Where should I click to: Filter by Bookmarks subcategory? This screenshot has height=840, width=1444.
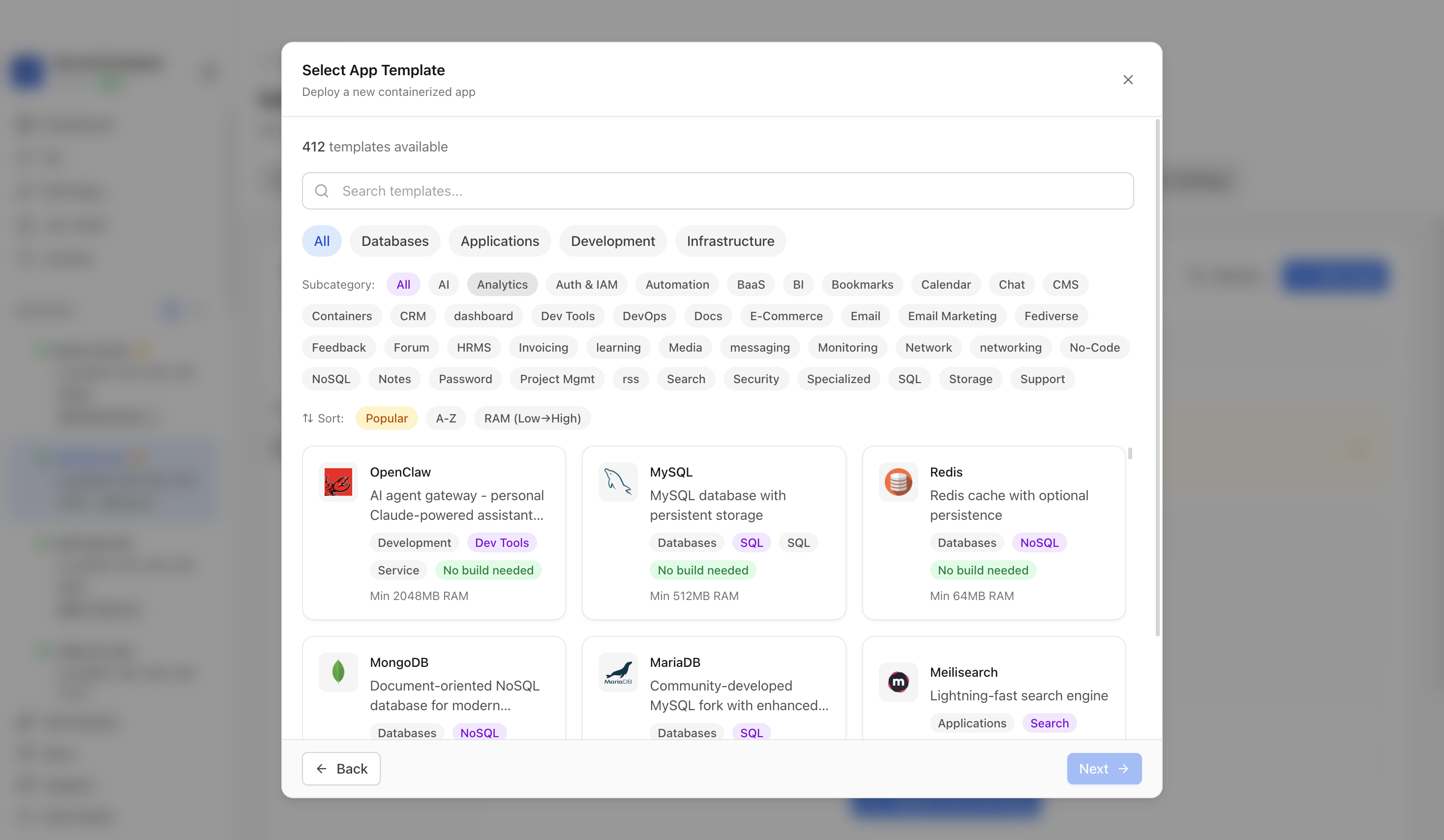[862, 285]
